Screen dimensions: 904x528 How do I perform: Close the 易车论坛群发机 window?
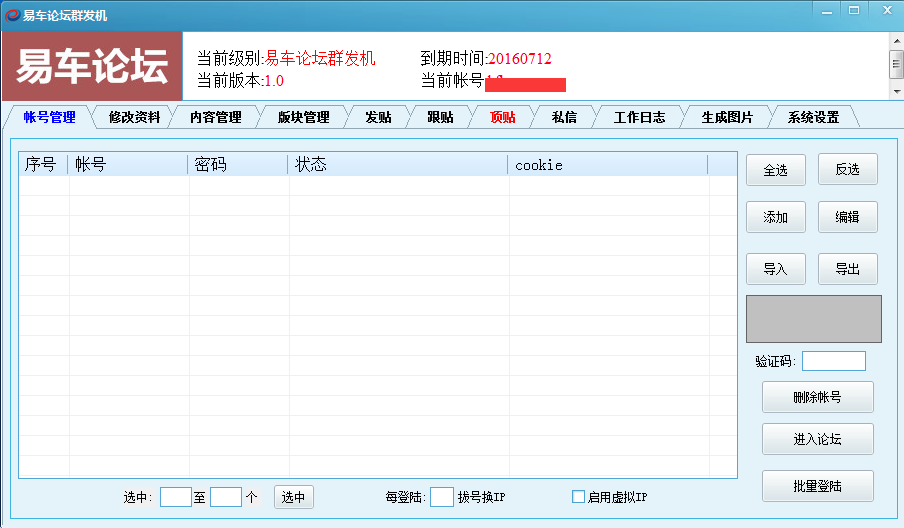[x=887, y=11]
